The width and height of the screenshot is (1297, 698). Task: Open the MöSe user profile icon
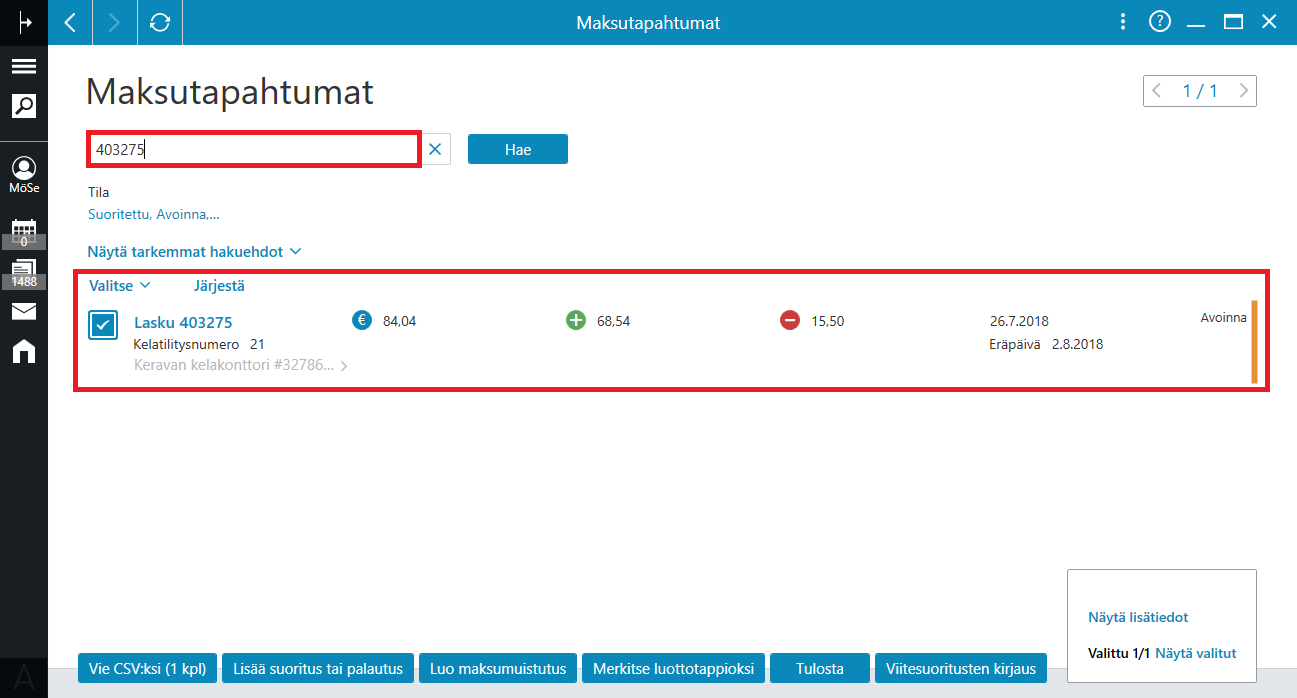[x=24, y=175]
